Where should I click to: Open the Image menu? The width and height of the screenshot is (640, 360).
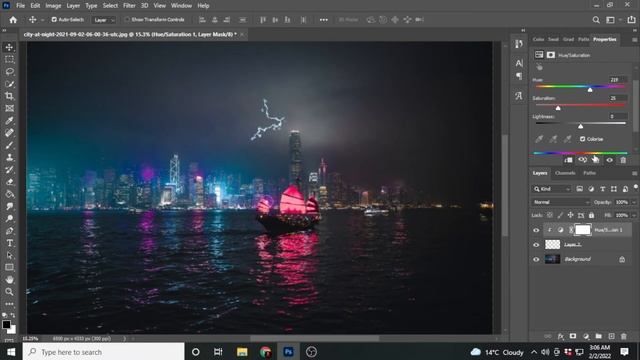coord(53,6)
